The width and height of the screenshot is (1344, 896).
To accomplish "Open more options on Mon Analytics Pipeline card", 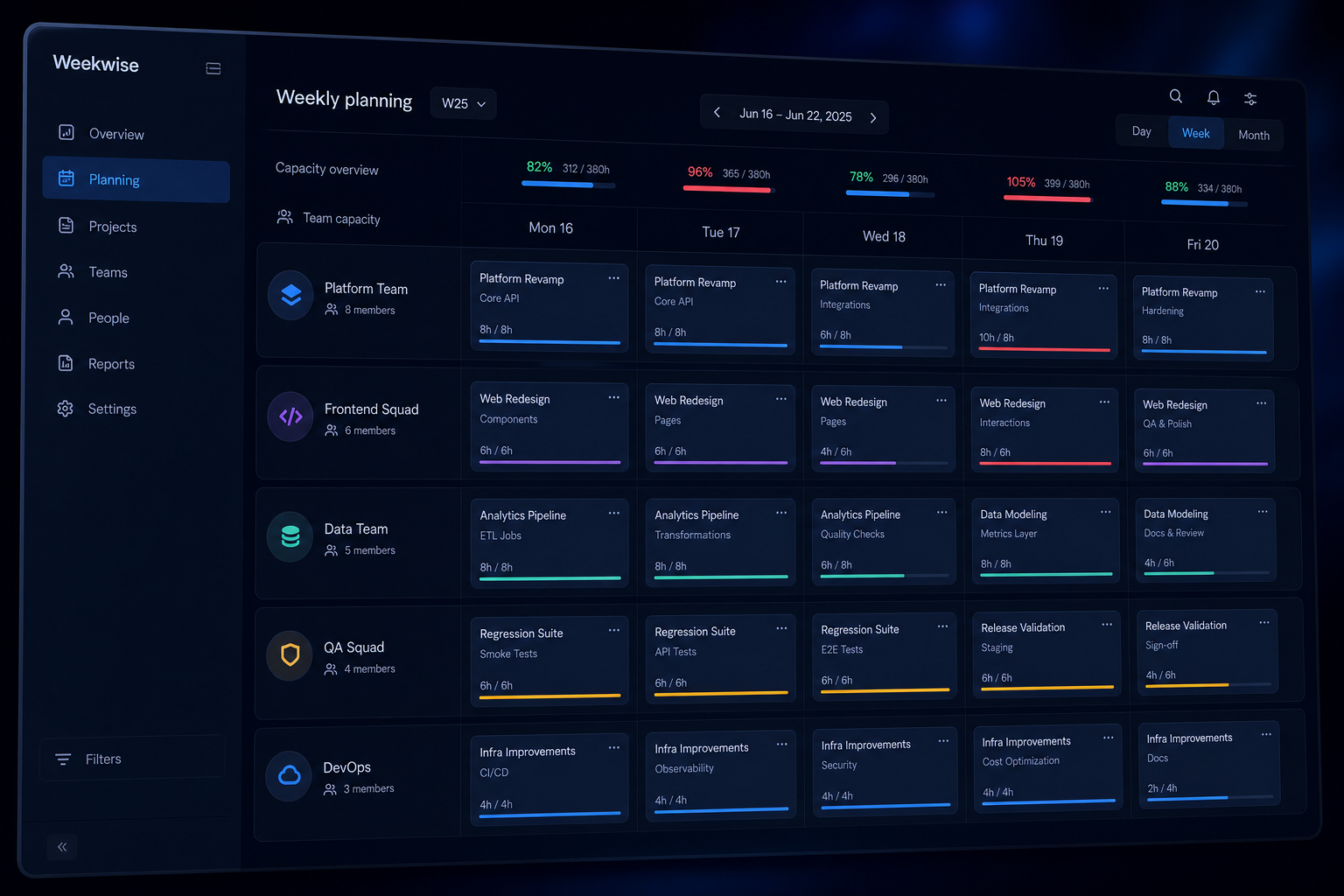I will click(x=613, y=514).
